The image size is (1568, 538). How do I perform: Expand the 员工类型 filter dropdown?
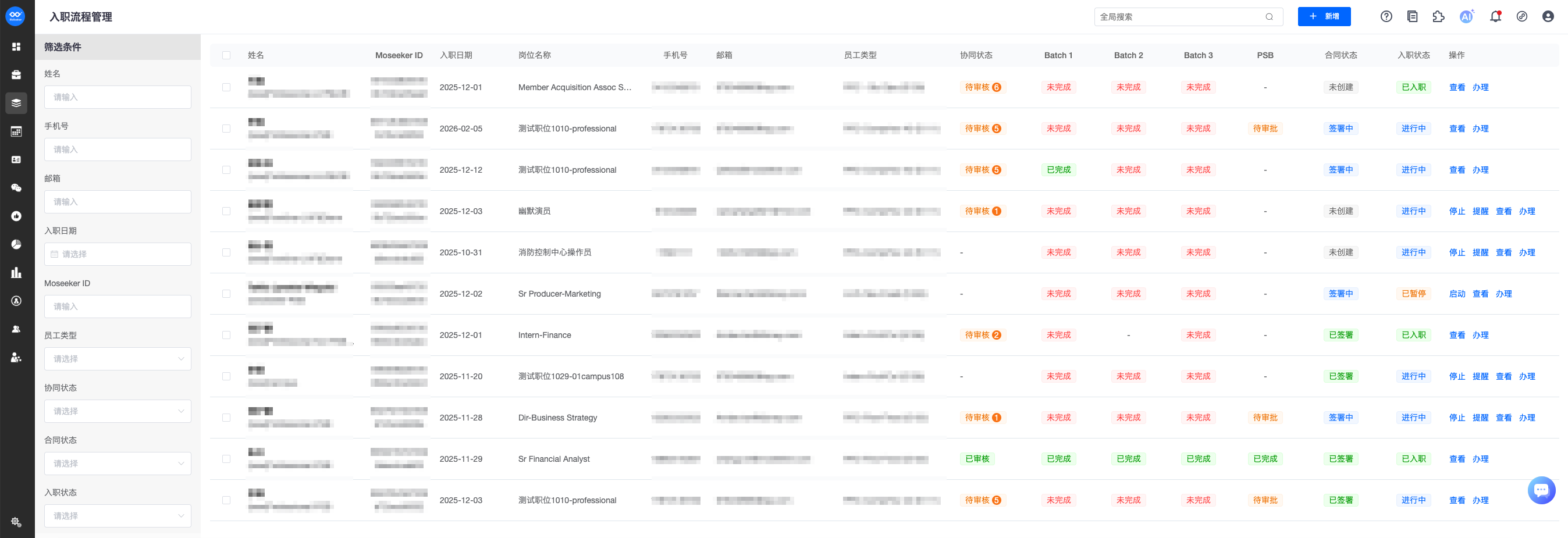(x=118, y=359)
